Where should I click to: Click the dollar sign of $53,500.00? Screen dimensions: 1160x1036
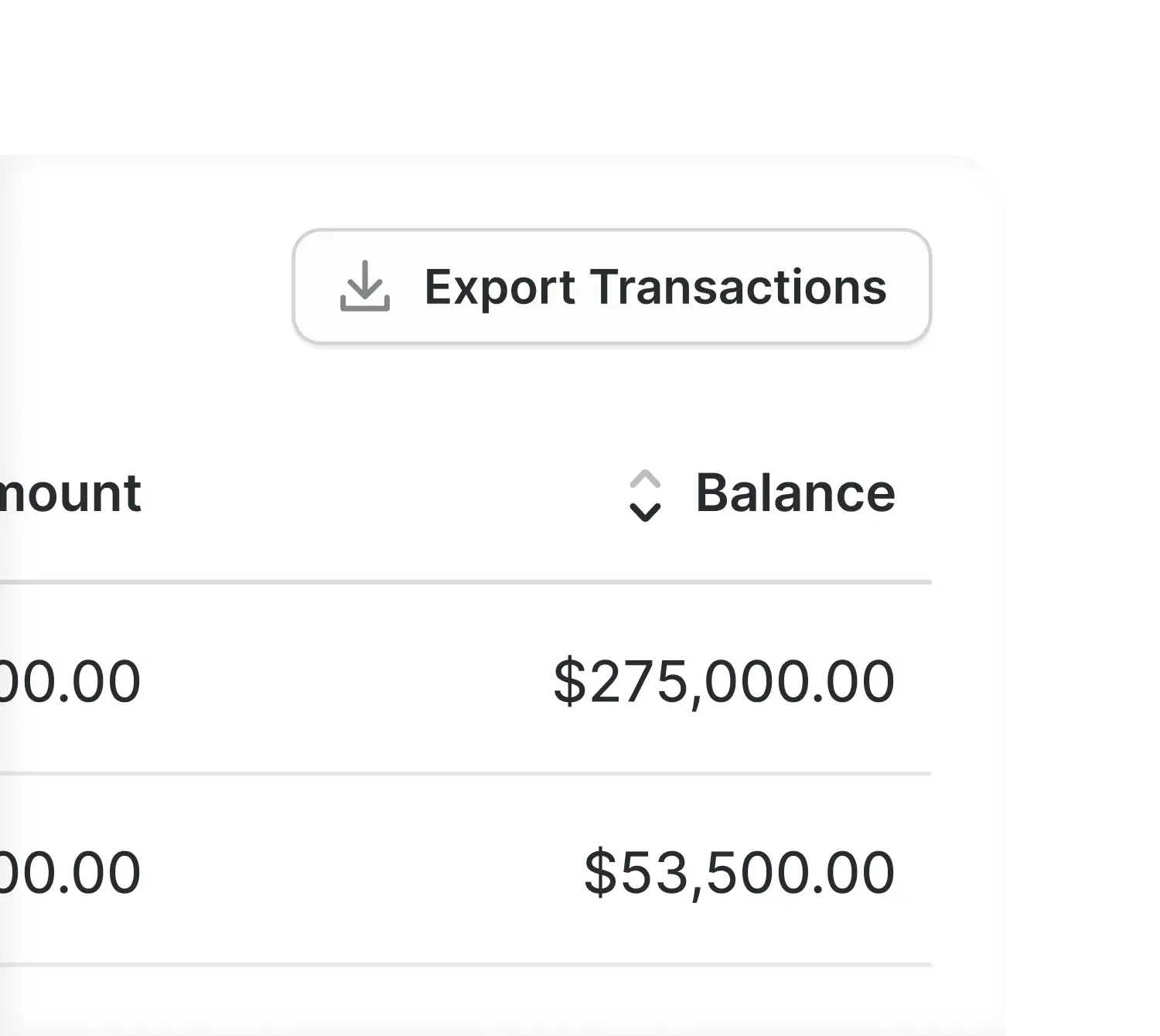pyautogui.click(x=600, y=873)
